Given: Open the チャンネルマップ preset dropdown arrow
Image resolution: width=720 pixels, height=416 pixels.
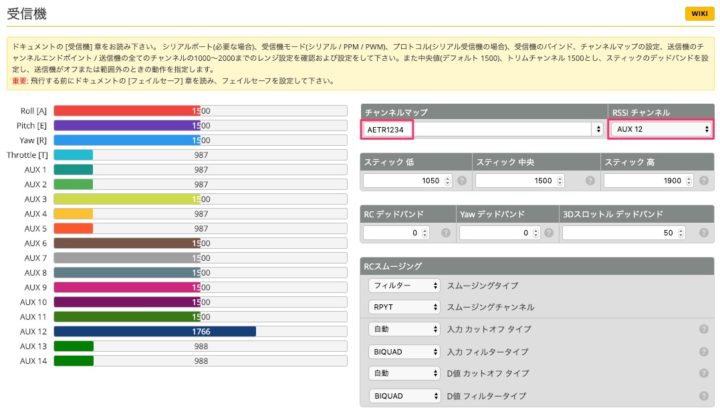Looking at the screenshot, I should [598, 130].
